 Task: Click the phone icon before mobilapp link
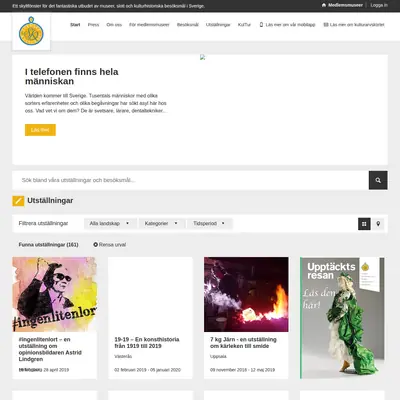click(261, 25)
